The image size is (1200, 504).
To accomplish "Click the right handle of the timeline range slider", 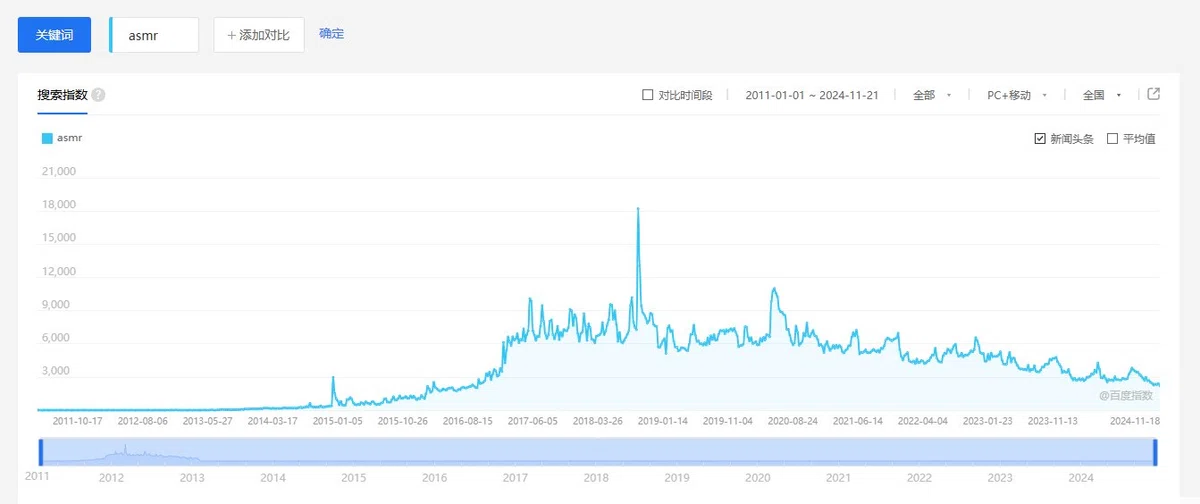I will pyautogui.click(x=1155, y=451).
